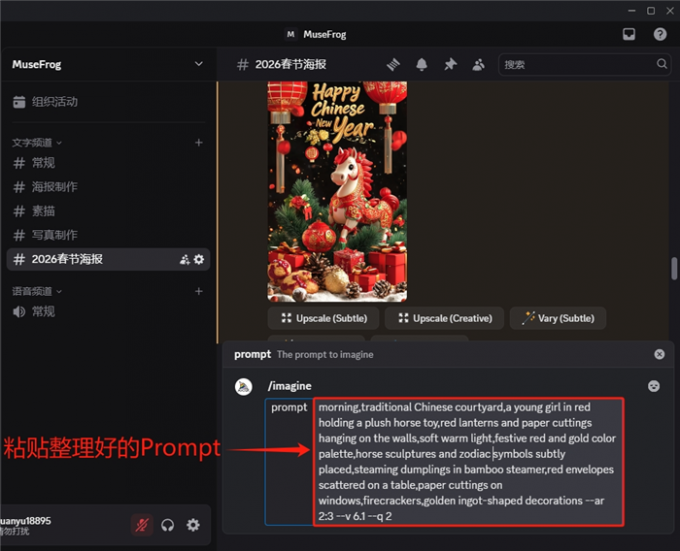Switch to the 海报制作 channel
Image resolution: width=680 pixels, height=551 pixels.
[54, 187]
